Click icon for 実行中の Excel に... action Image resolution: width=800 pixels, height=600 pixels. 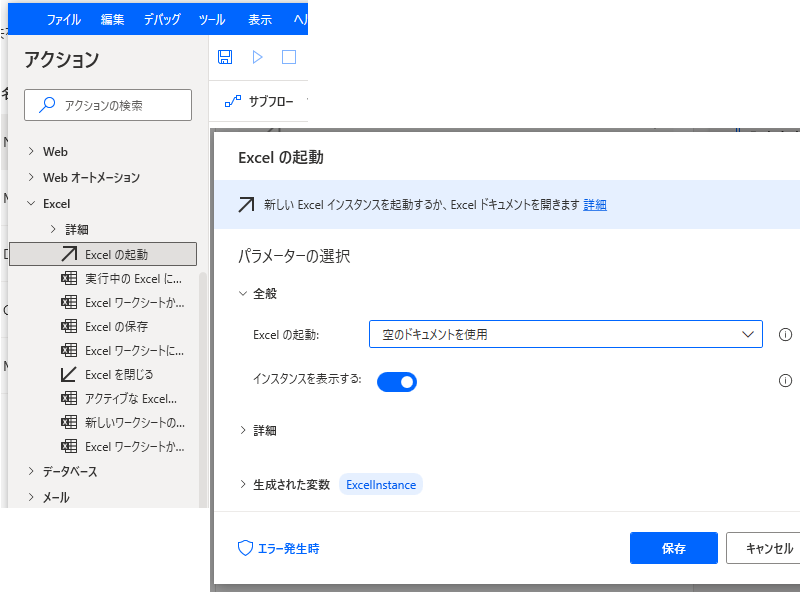tap(69, 279)
